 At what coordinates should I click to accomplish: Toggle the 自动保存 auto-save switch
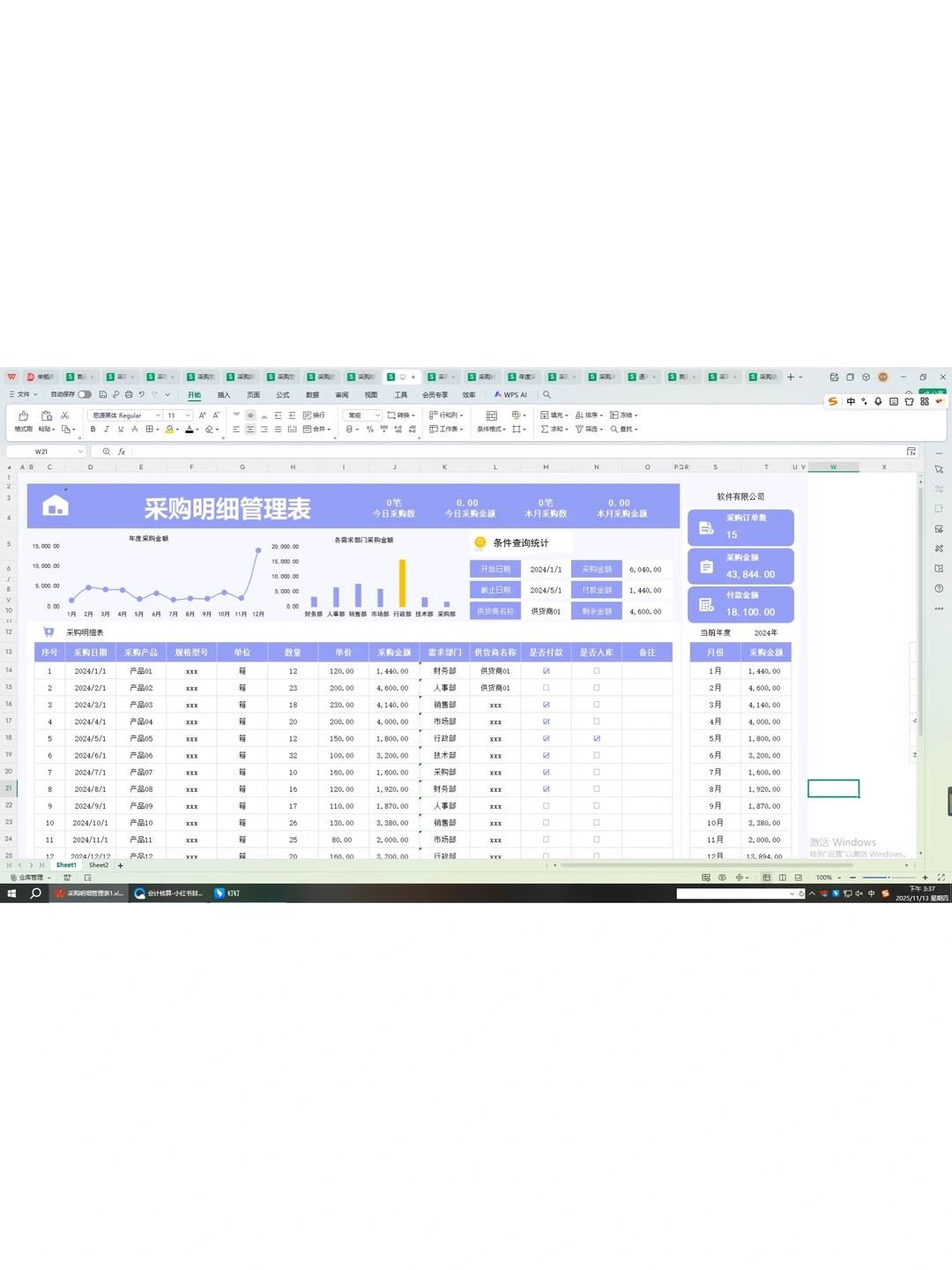coord(85,394)
